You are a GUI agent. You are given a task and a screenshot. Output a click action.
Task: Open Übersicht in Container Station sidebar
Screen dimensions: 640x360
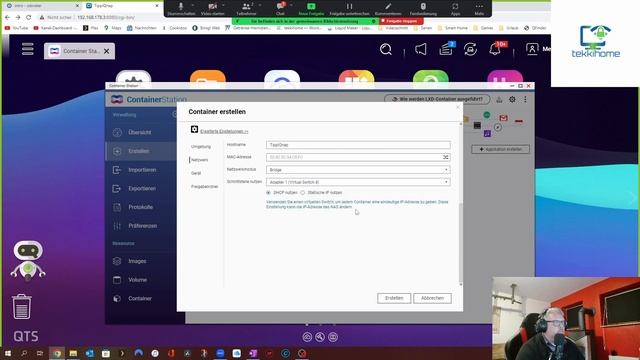[x=141, y=132]
